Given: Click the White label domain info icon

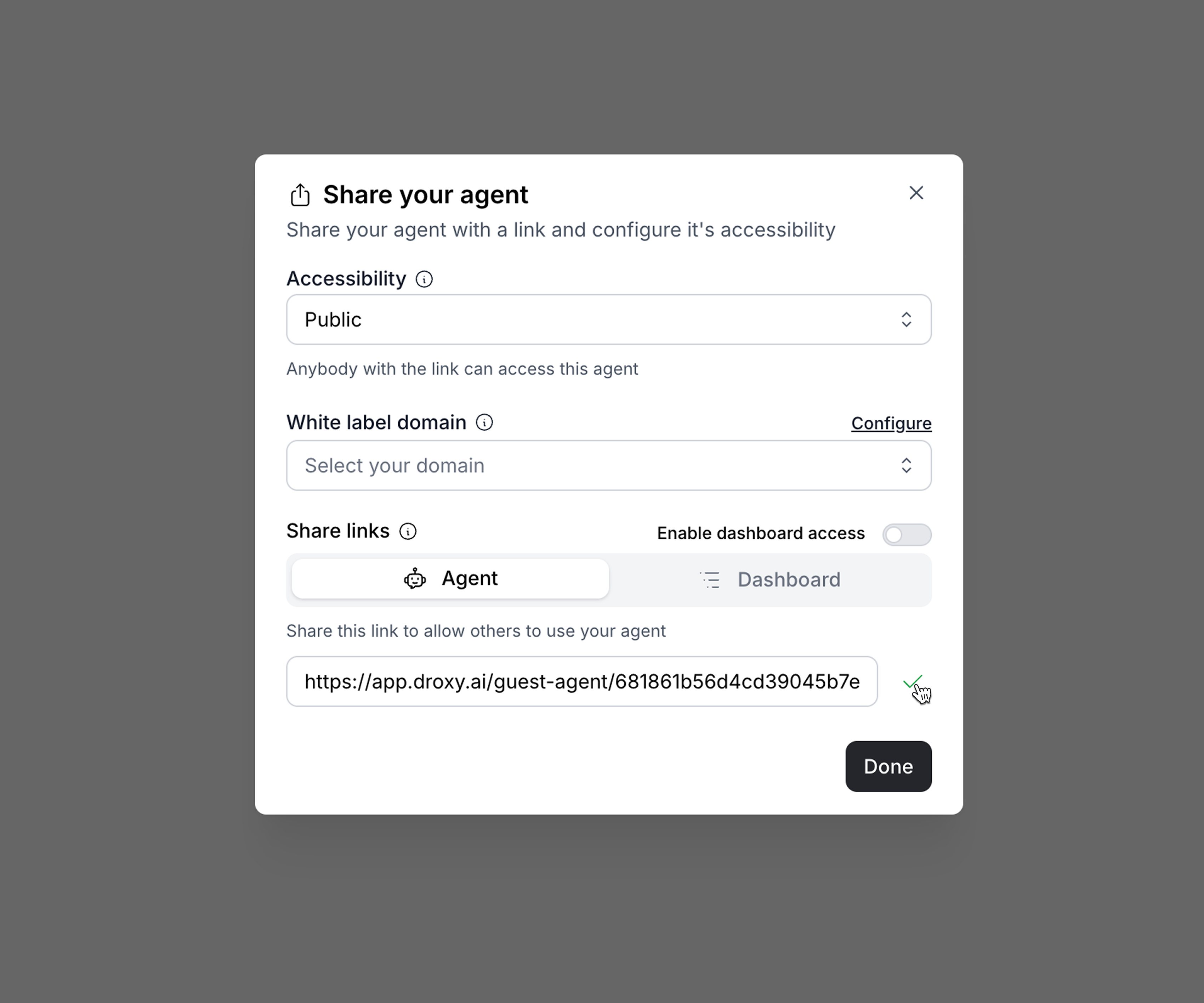Looking at the screenshot, I should tap(485, 422).
